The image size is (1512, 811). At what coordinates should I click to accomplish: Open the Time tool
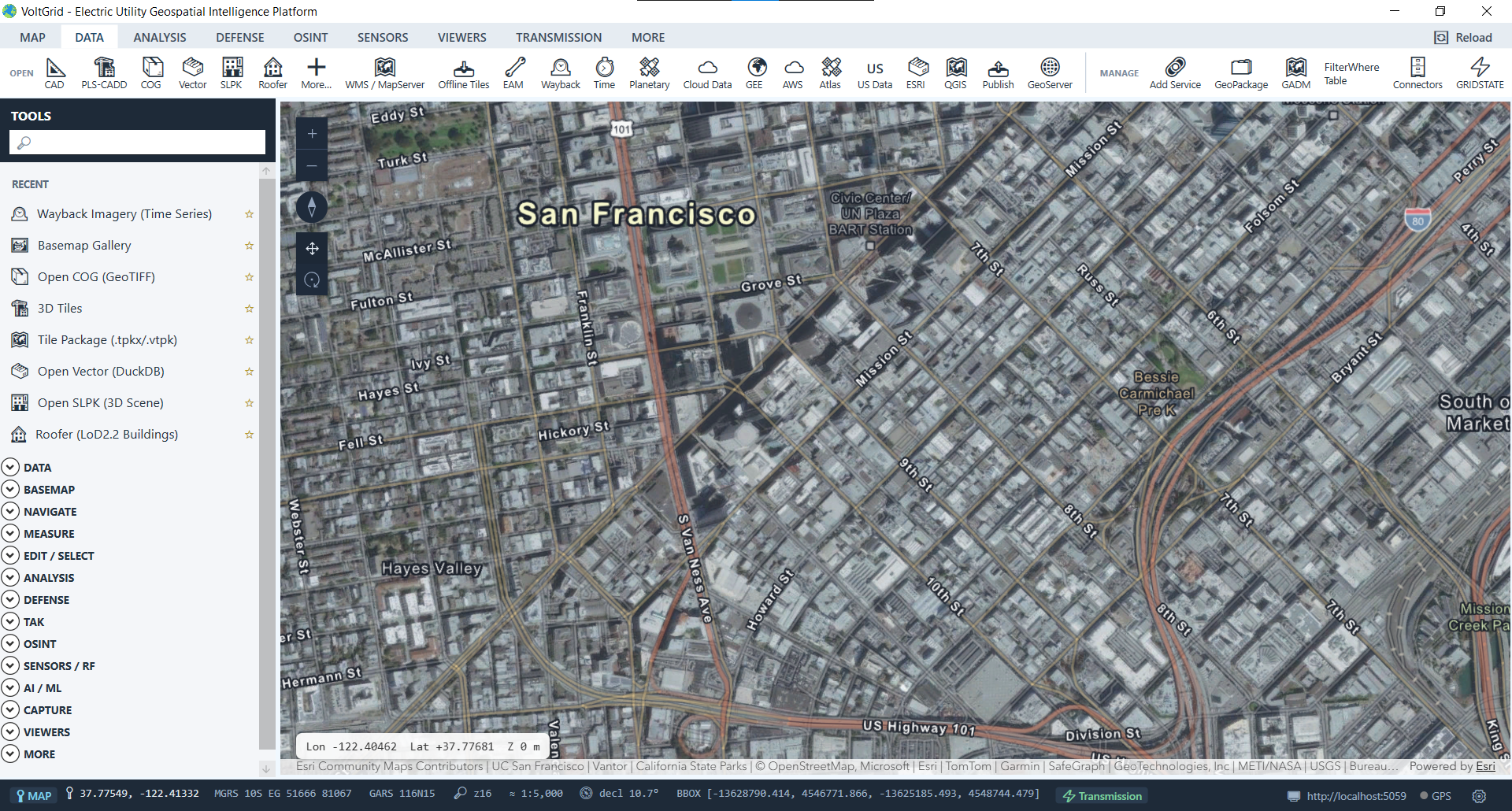tap(605, 73)
